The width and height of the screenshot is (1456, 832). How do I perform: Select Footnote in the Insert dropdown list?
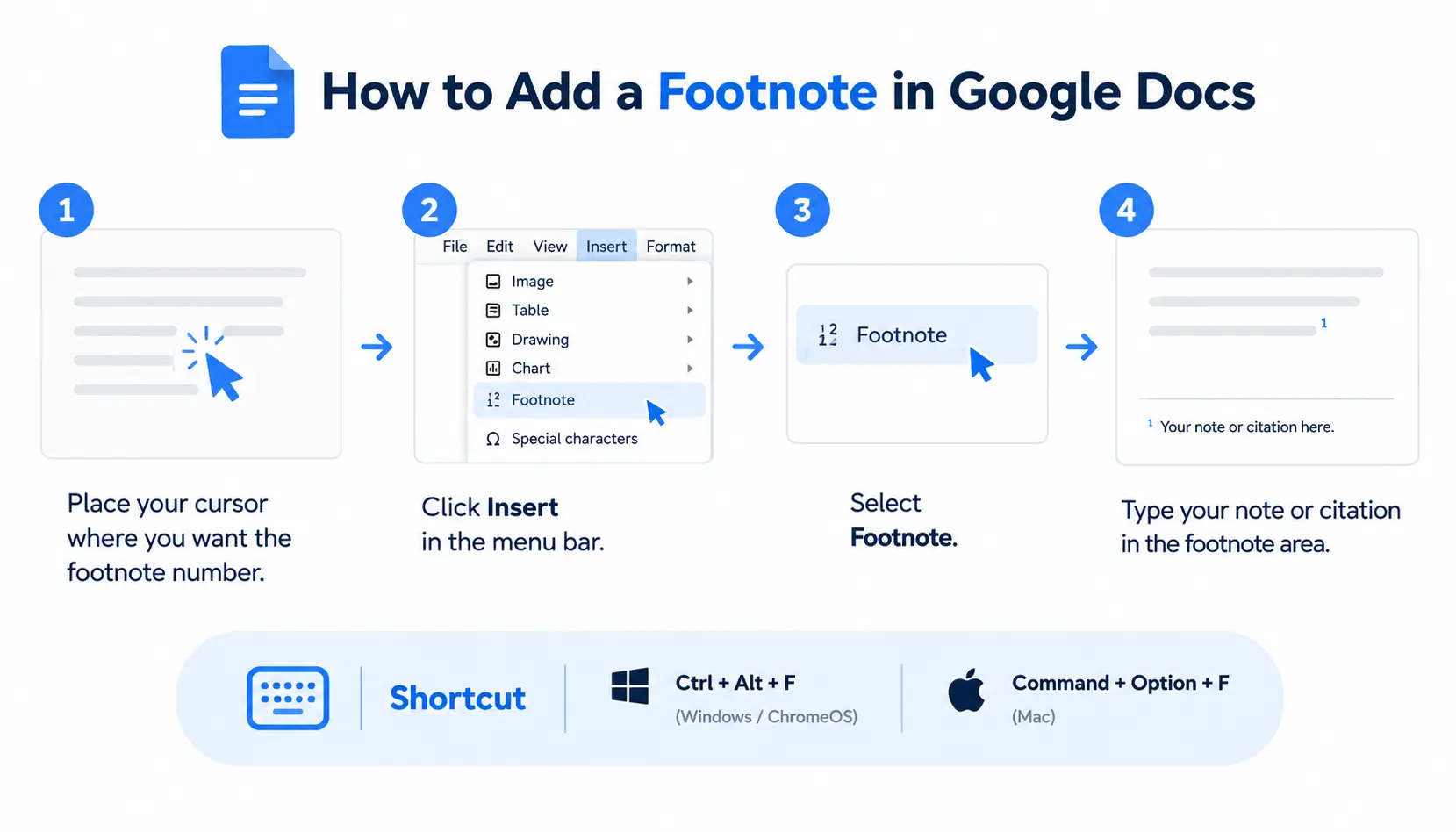tap(589, 400)
